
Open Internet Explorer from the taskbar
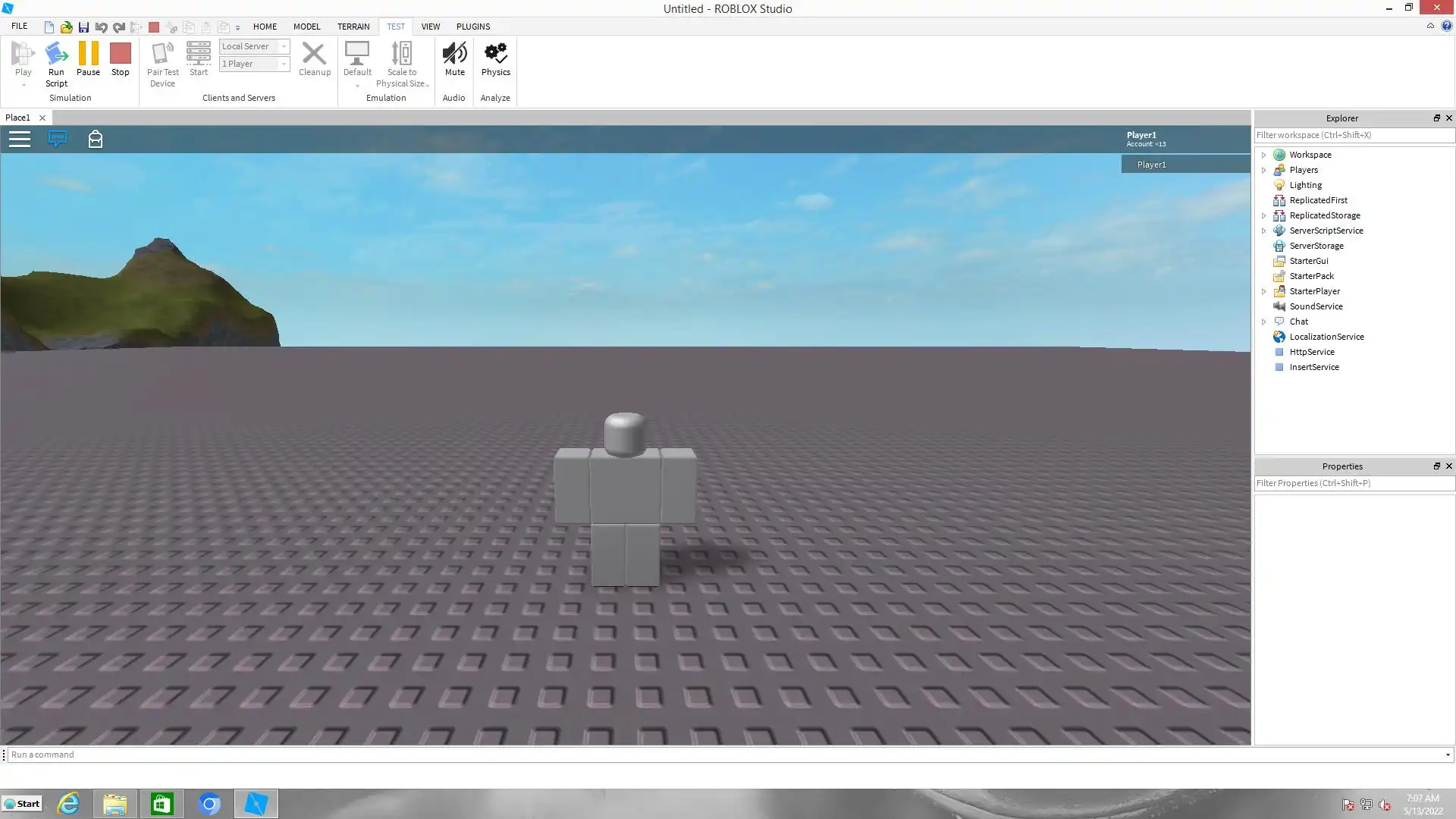68,804
